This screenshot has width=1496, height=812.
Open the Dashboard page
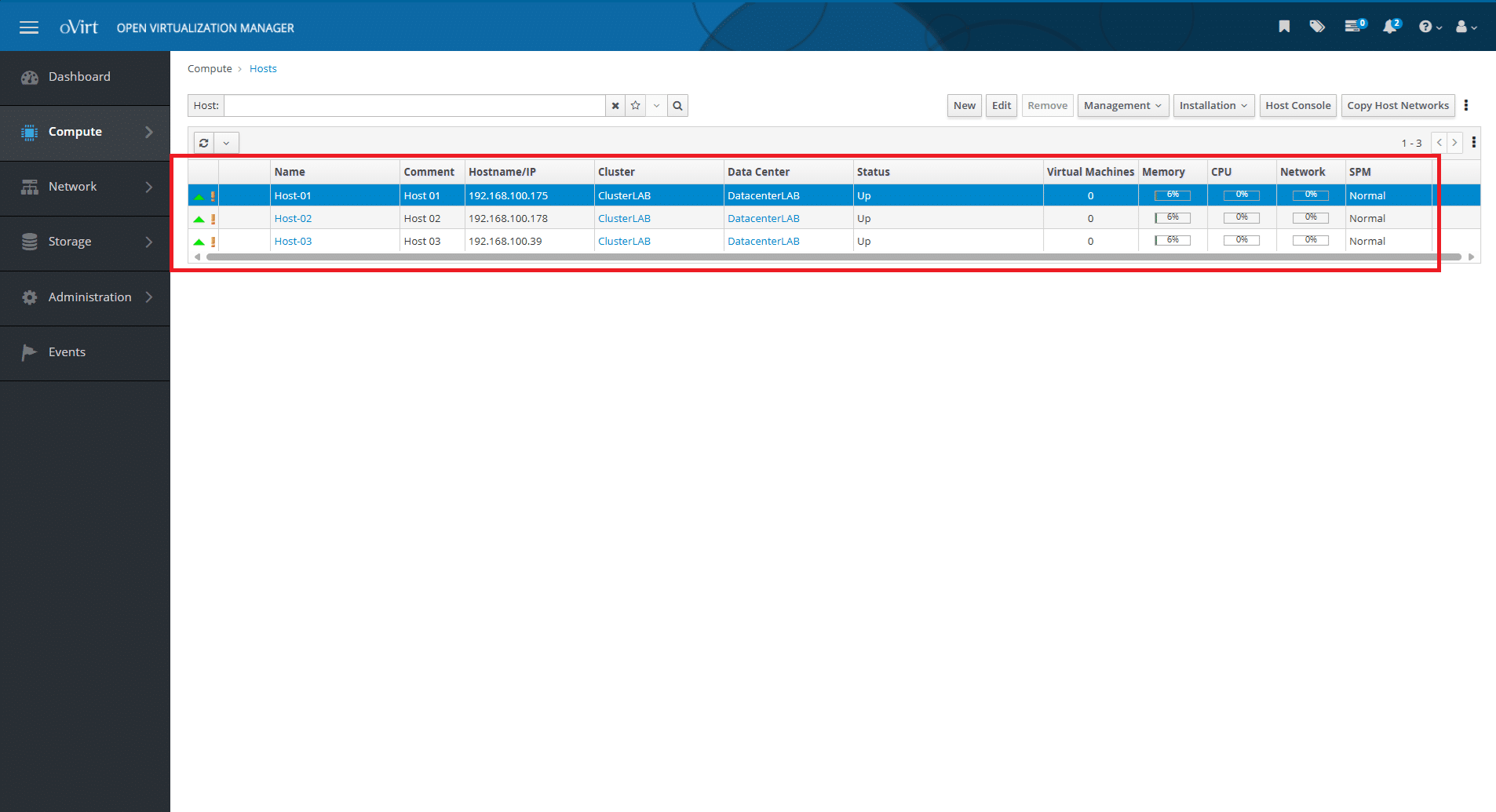(85, 77)
